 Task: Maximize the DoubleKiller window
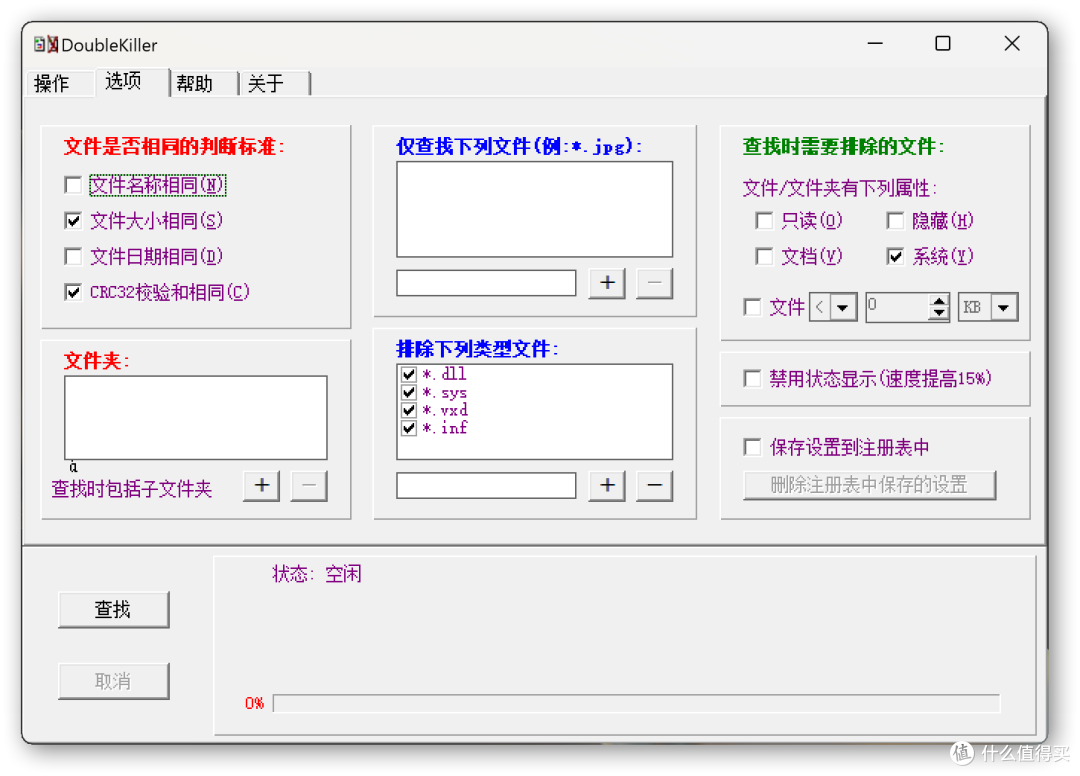[x=943, y=44]
